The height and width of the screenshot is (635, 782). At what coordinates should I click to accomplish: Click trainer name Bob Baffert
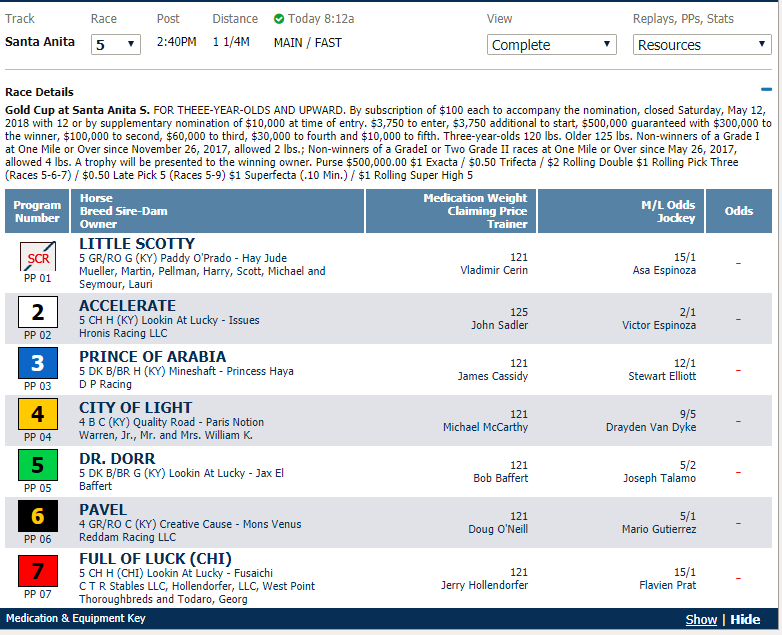(500, 478)
